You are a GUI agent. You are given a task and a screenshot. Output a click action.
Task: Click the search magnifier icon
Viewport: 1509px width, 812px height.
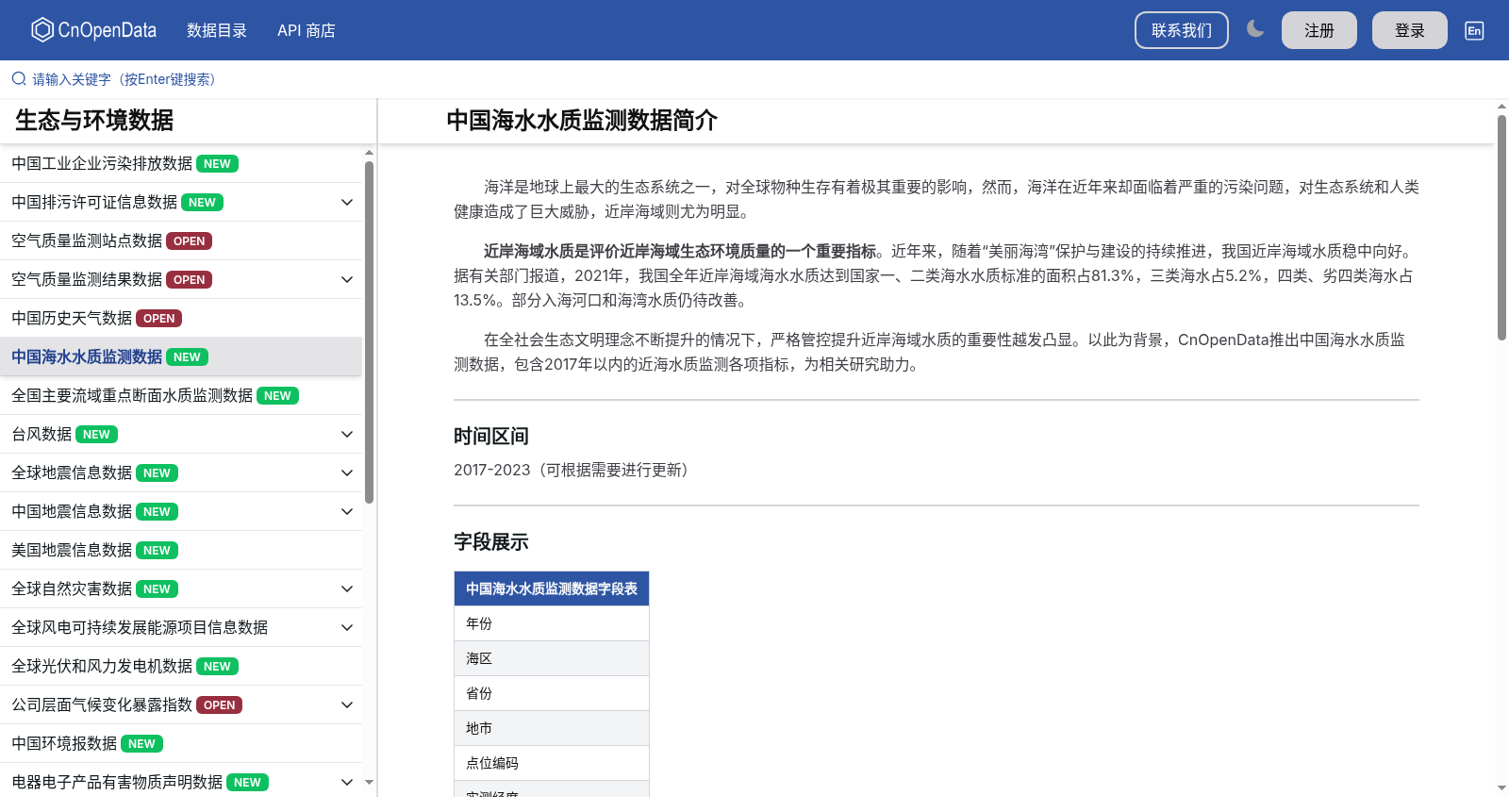(19, 79)
